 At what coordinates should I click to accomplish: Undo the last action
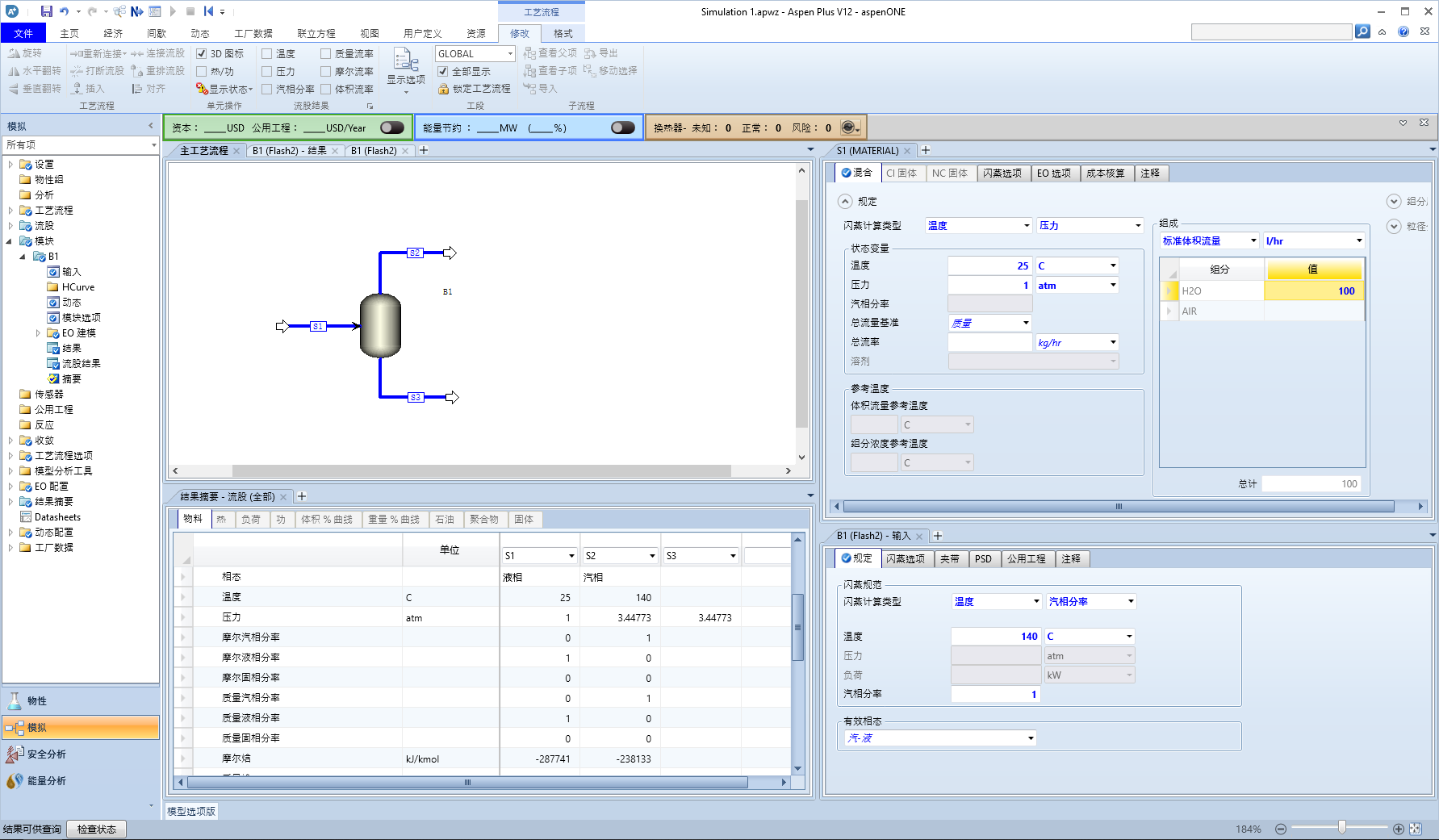pyautogui.click(x=65, y=11)
